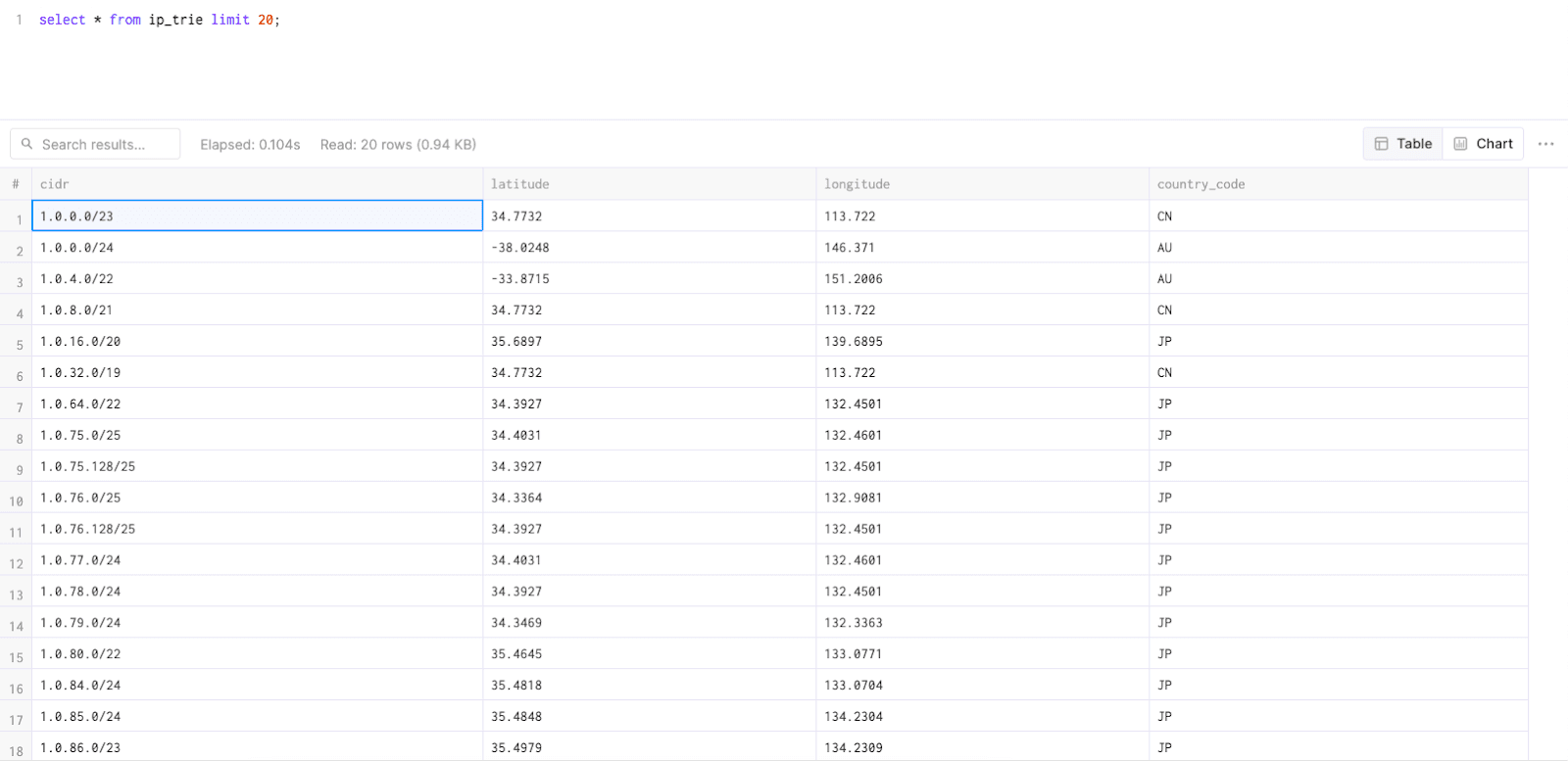The image size is (1568, 761).
Task: Switch to the Chart view tab
Action: (x=1484, y=144)
